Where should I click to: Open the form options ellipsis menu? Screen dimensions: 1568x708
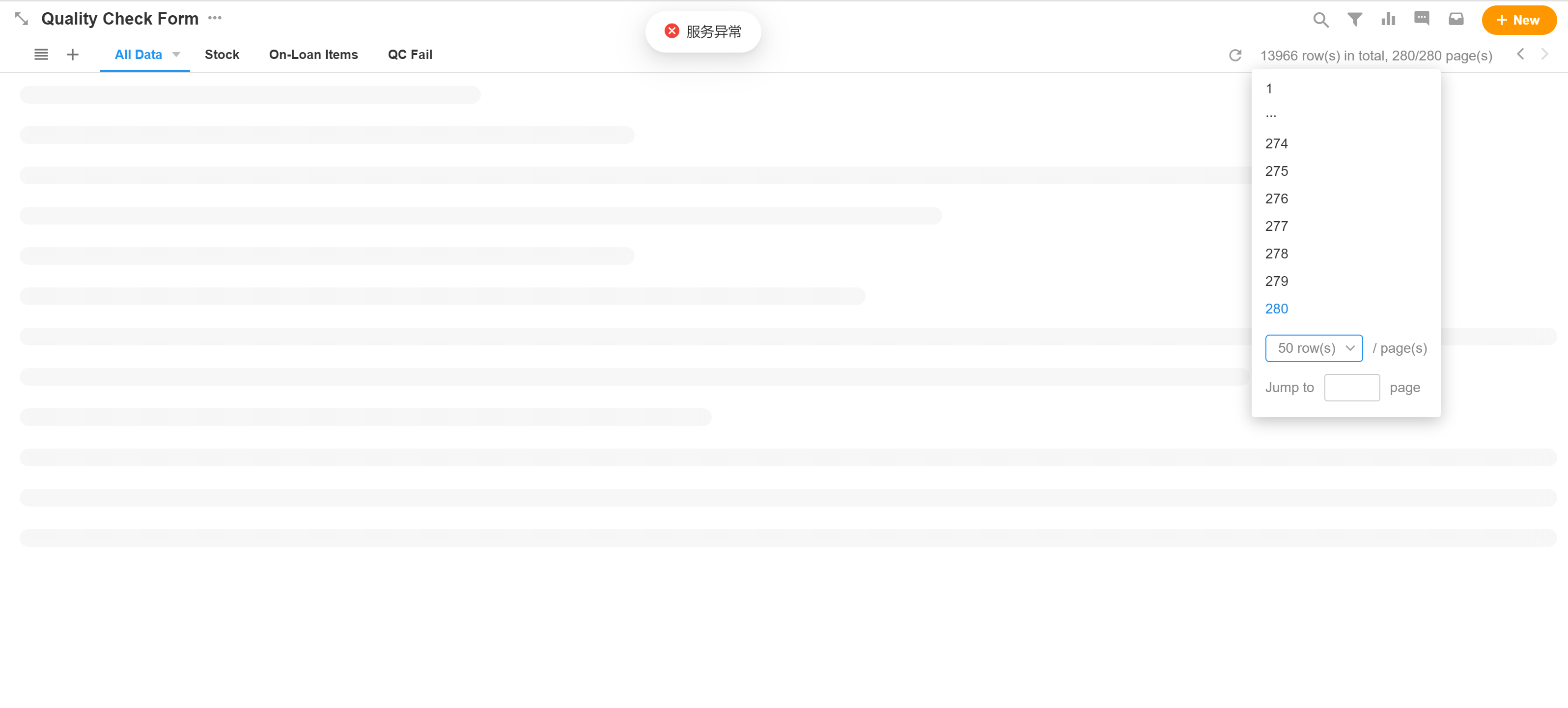(215, 18)
